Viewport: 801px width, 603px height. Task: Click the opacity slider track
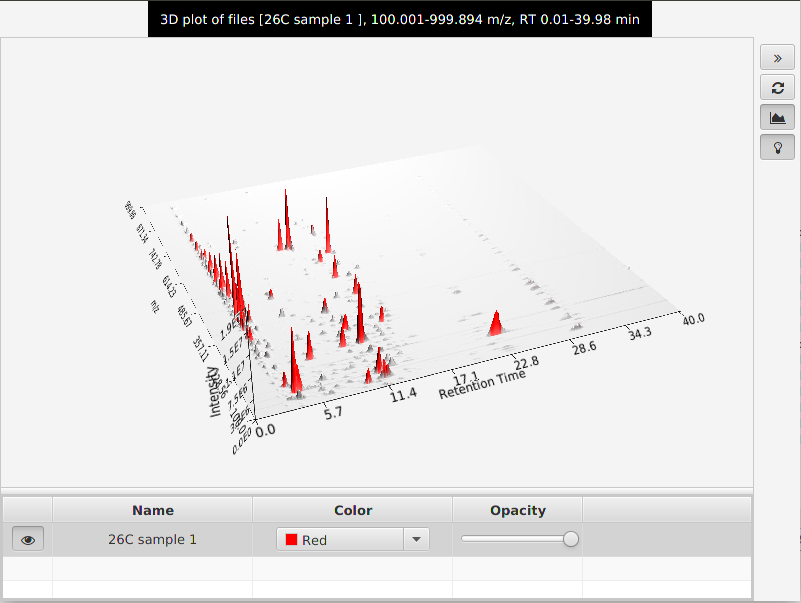coord(520,539)
